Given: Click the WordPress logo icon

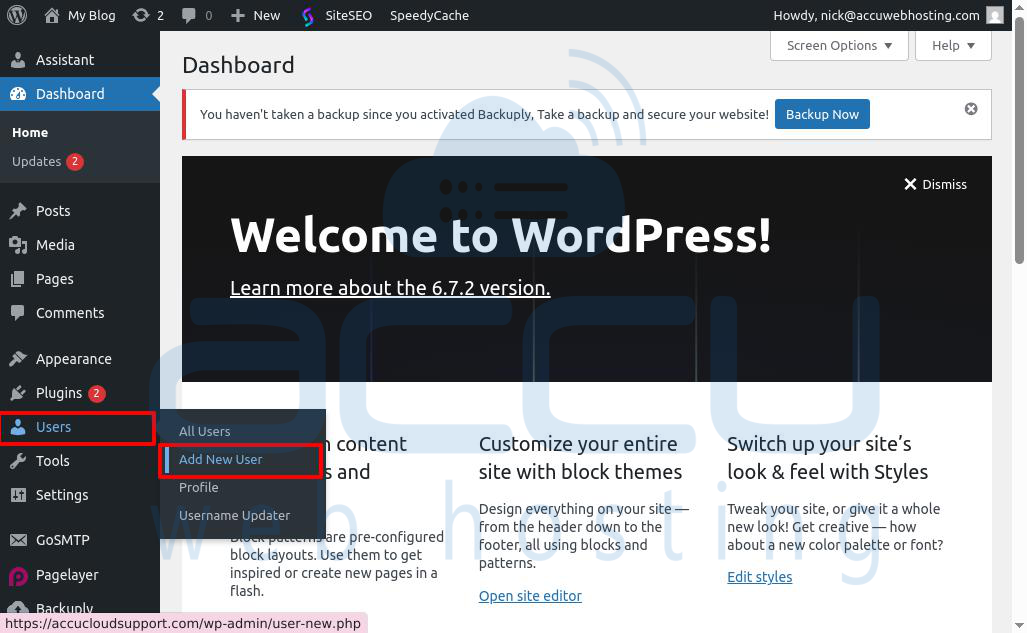Looking at the screenshot, I should (x=17, y=15).
